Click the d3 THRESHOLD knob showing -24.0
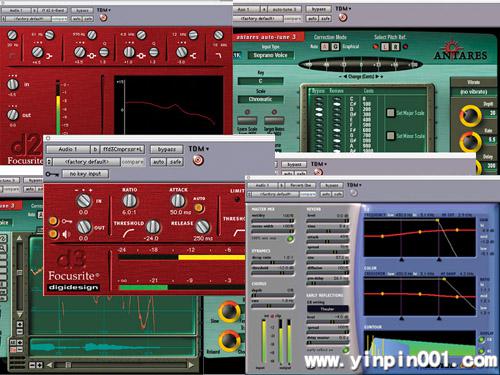Image resolution: width=500 pixels, height=375 pixels. click(x=153, y=227)
